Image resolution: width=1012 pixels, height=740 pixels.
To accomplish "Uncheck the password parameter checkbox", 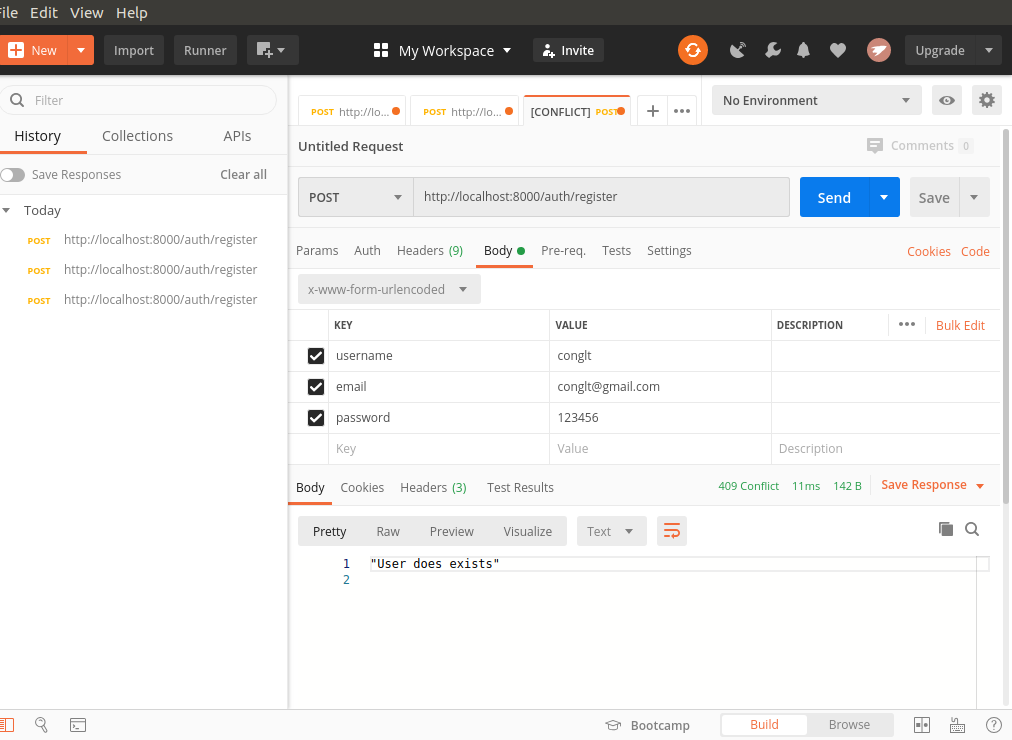I will pos(316,418).
